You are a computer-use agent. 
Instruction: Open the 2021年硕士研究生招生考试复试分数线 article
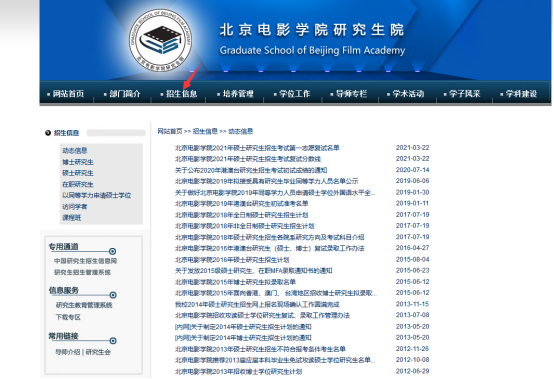click(x=248, y=159)
